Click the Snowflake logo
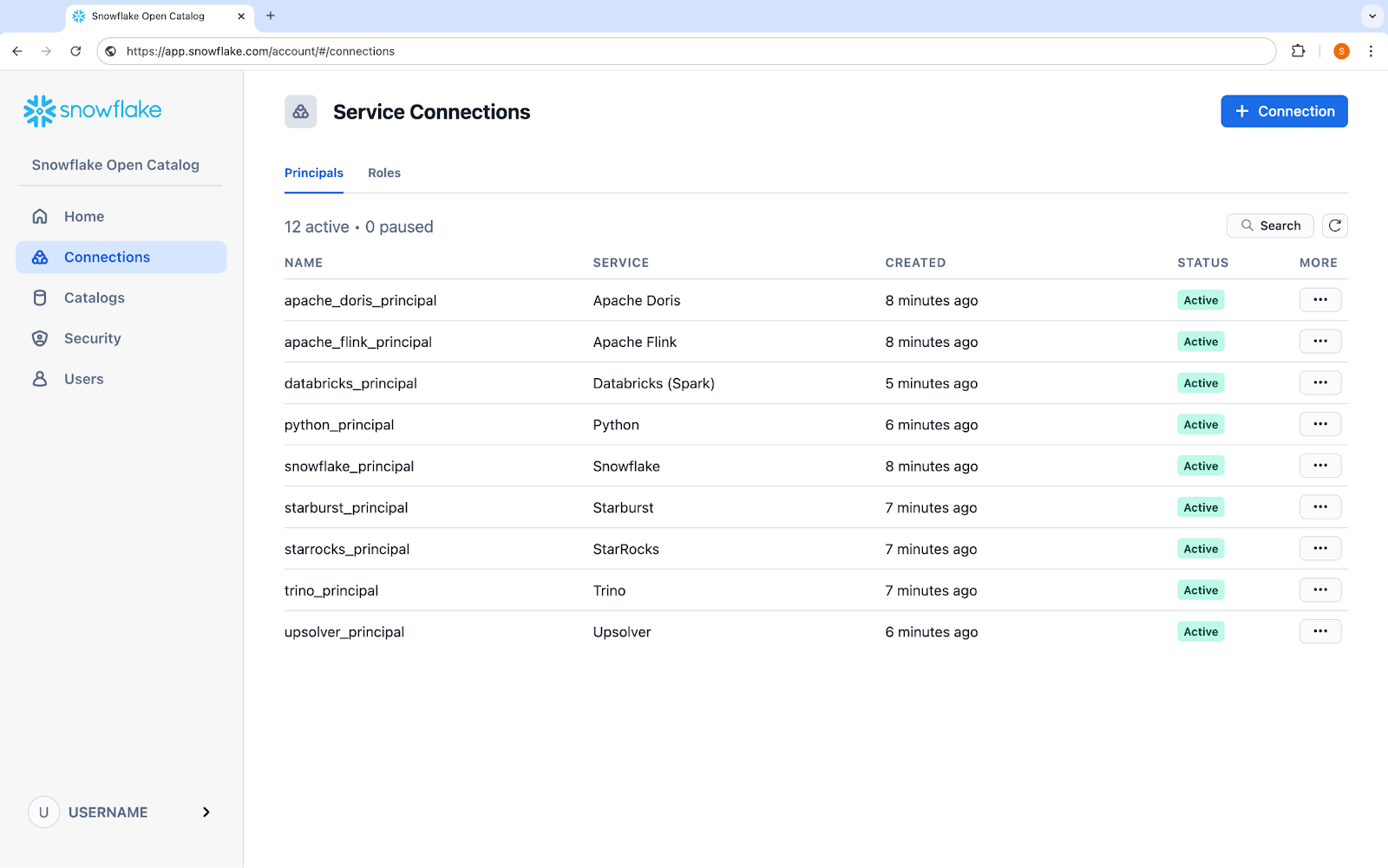Viewport: 1388px width, 868px height. (x=92, y=110)
